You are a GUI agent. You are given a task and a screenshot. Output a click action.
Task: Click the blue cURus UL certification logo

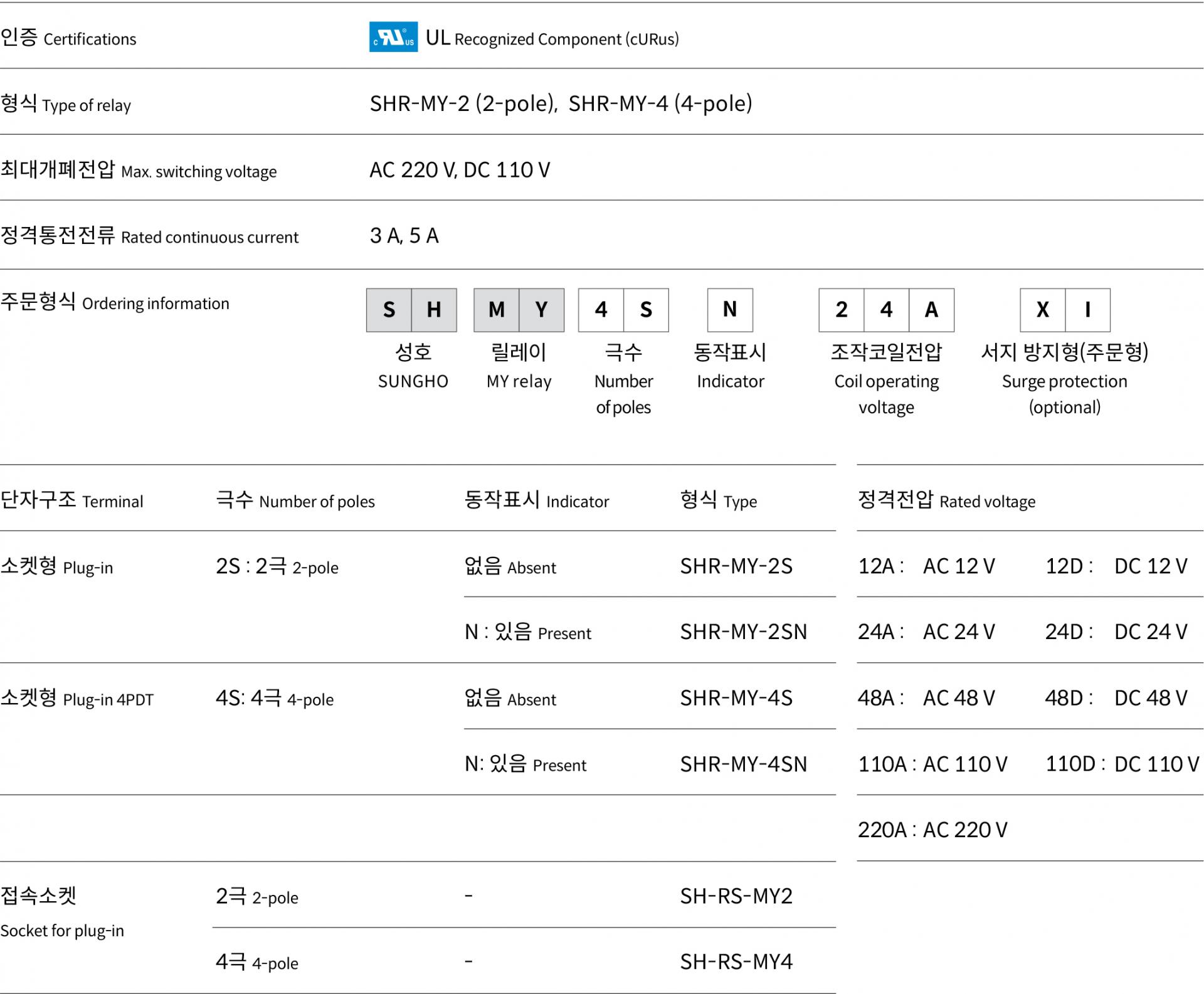(x=393, y=37)
